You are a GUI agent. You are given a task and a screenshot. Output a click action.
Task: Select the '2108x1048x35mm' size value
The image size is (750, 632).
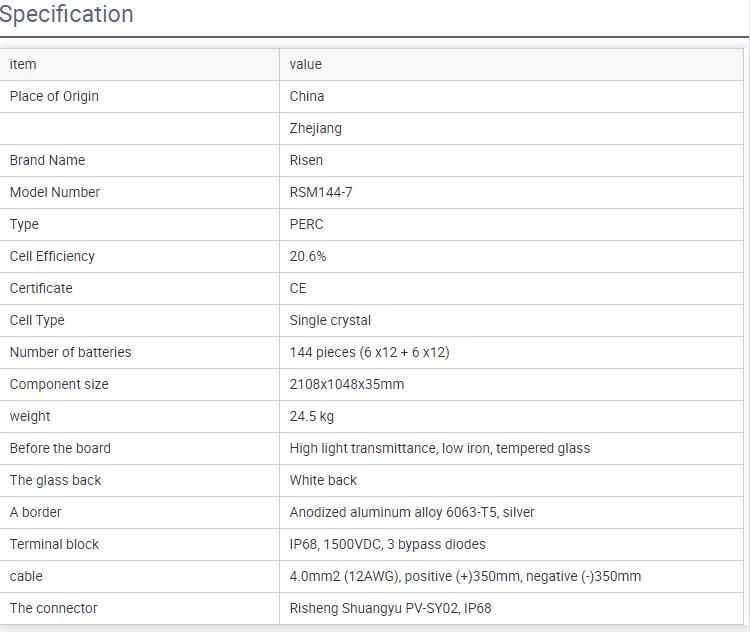[347, 385]
